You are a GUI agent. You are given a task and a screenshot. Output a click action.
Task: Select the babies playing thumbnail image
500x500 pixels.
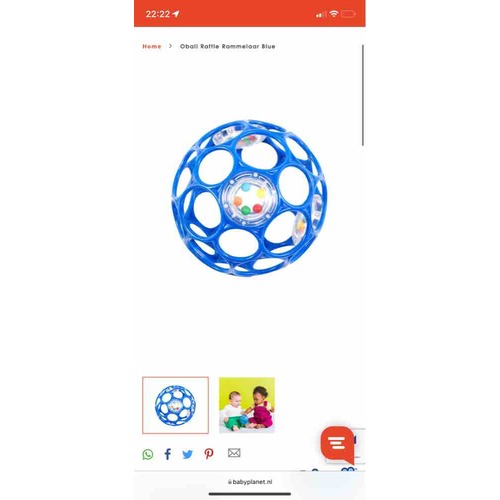[247, 405]
